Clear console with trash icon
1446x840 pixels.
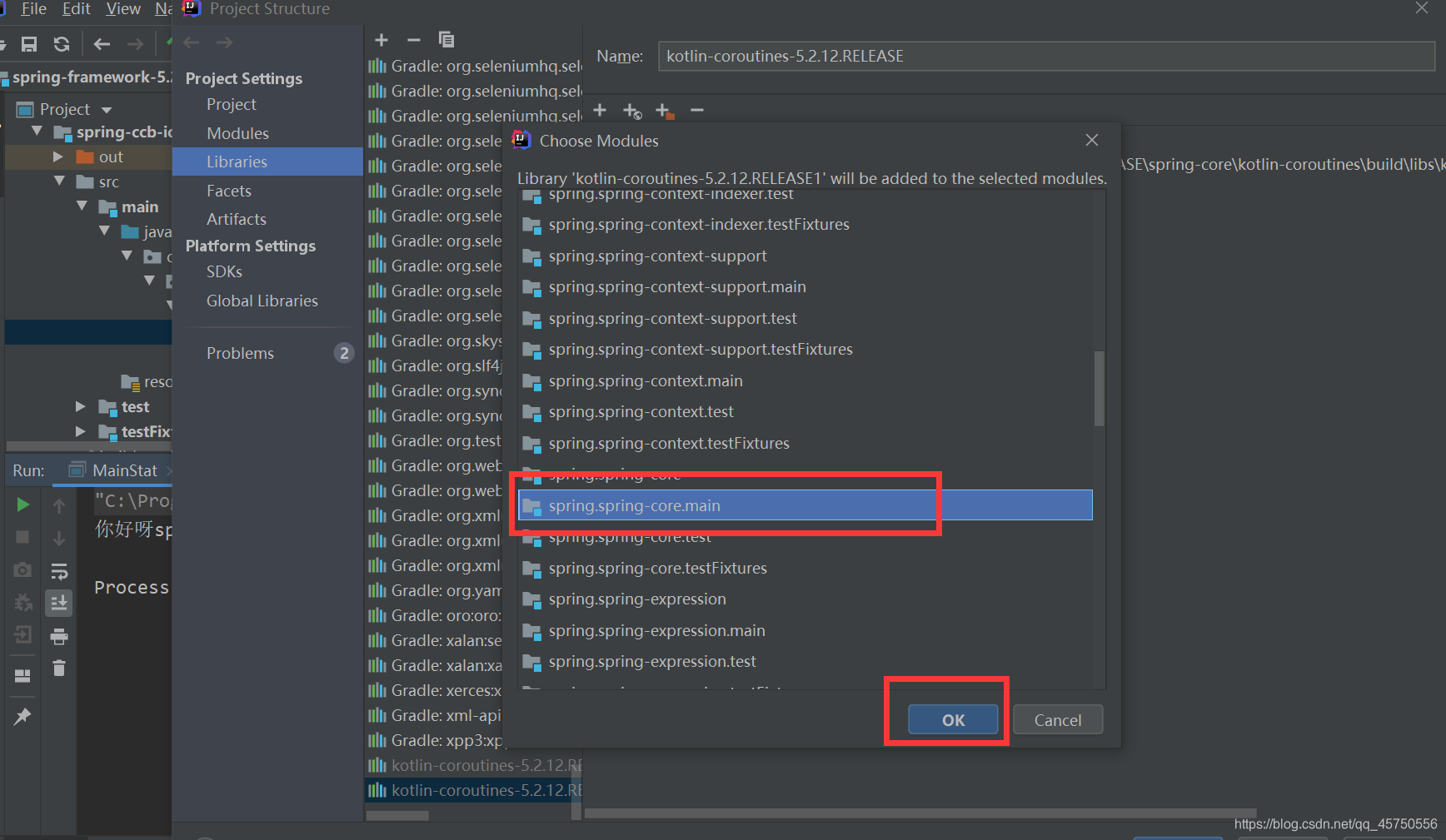(59, 669)
